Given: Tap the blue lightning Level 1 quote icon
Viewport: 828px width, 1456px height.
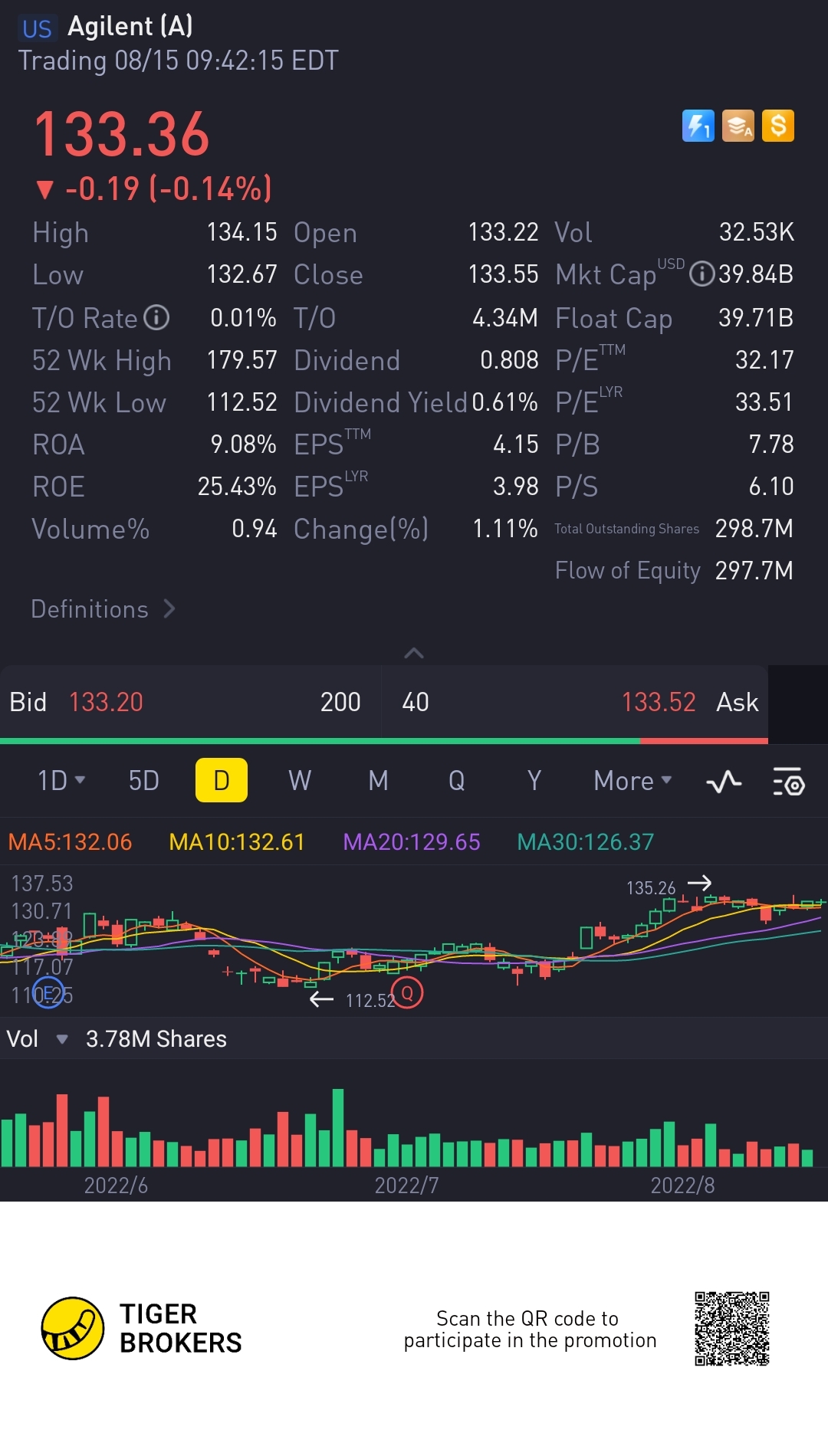Looking at the screenshot, I should pyautogui.click(x=698, y=126).
